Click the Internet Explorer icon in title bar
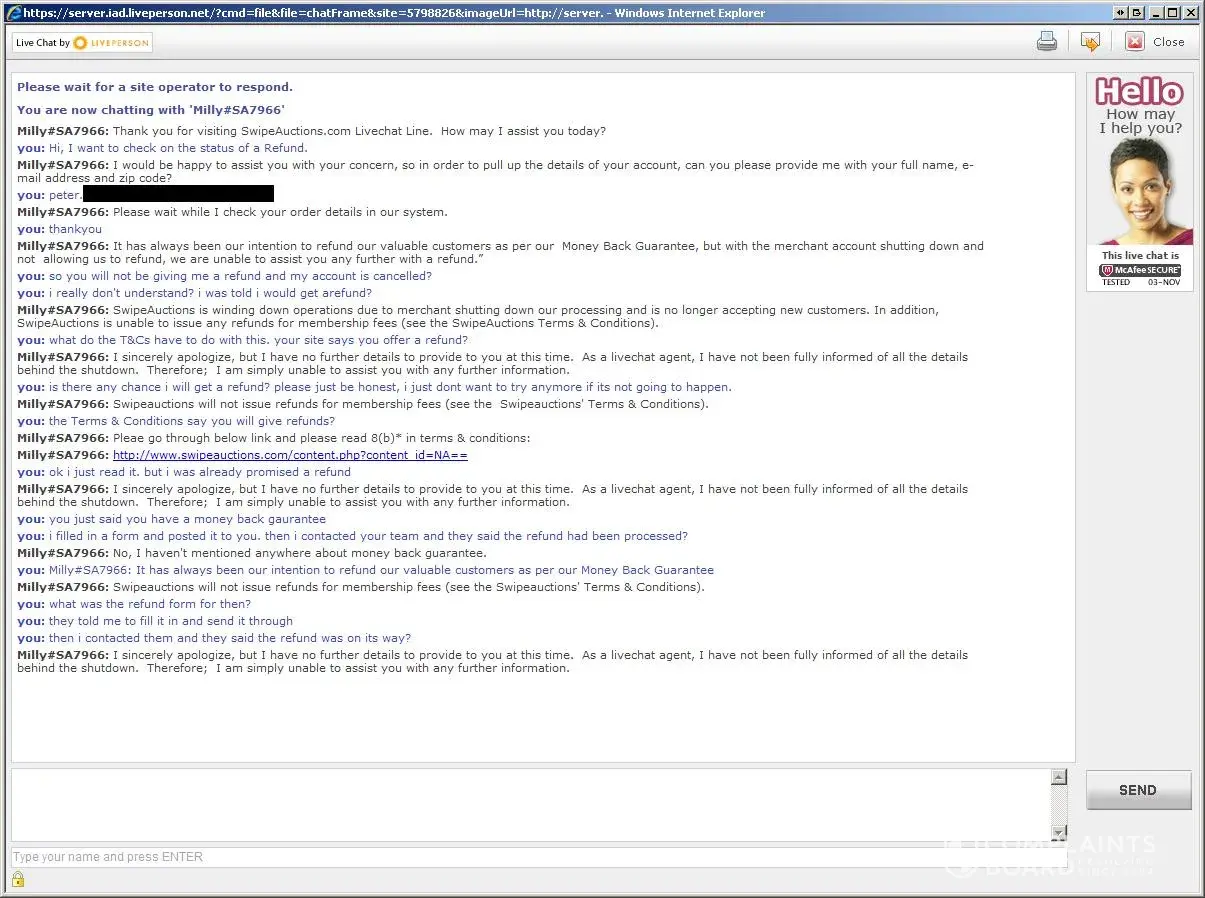Viewport: 1205px width, 898px height. 13,13
